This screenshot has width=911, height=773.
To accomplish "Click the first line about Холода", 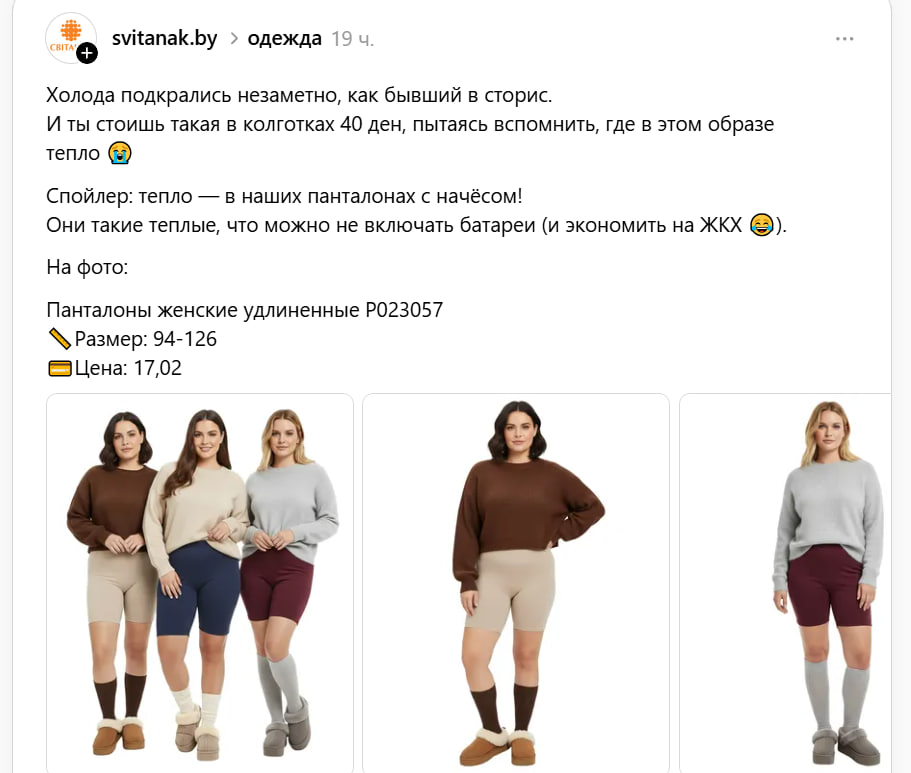I will pos(298,96).
